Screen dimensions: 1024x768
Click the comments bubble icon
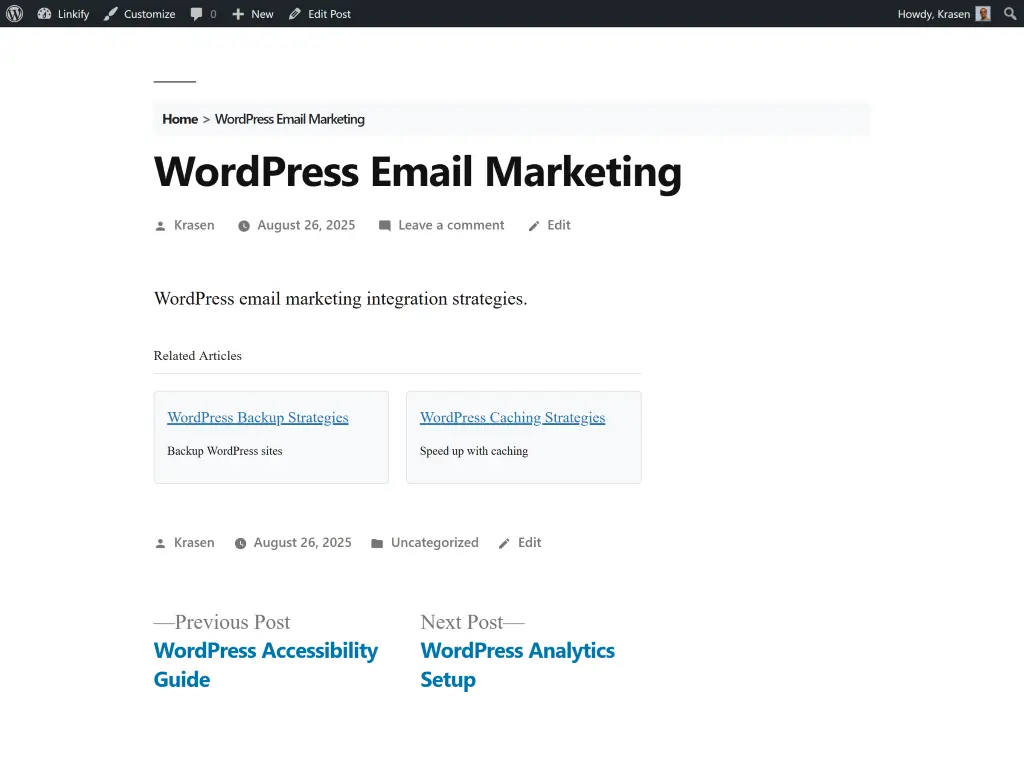pos(196,14)
